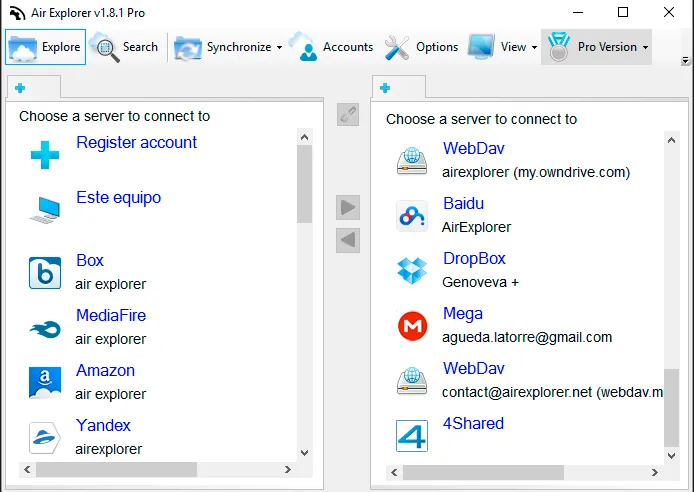Image resolution: width=694 pixels, height=492 pixels.
Task: Open the Register account link
Action: (x=136, y=142)
